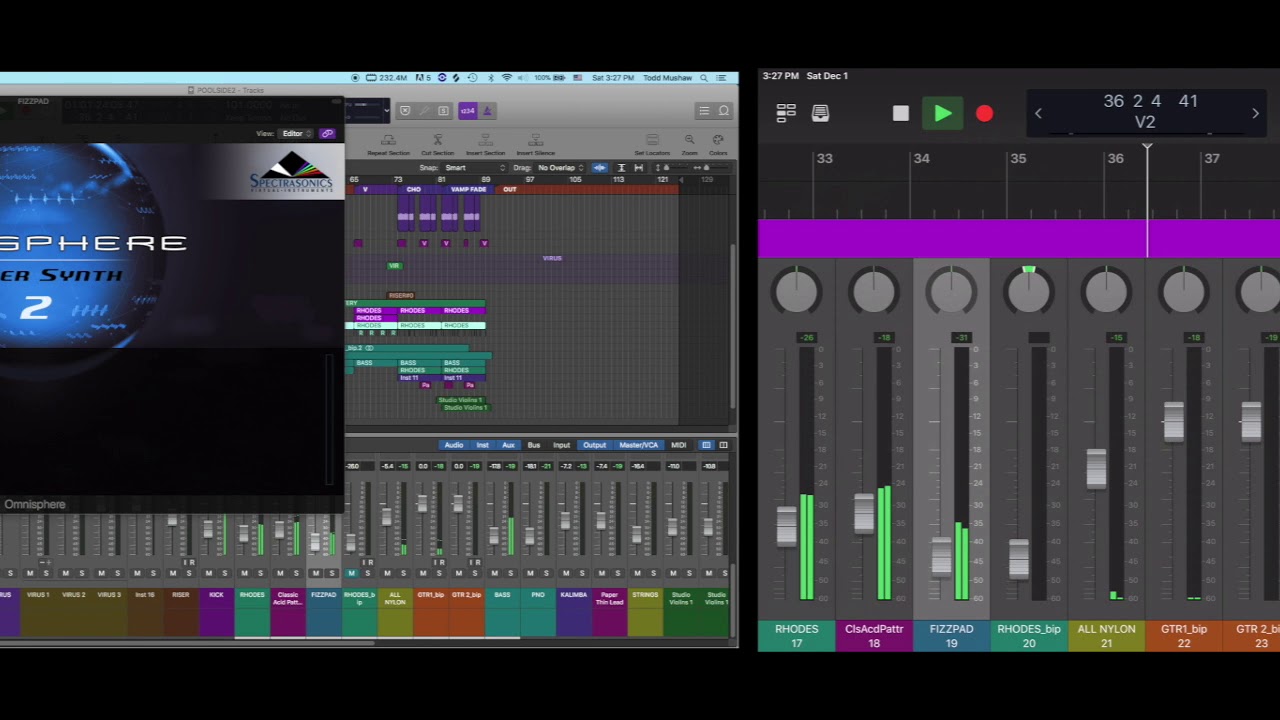Toggle the metronome click button
The width and height of the screenshot is (1280, 720).
pyautogui.click(x=487, y=111)
